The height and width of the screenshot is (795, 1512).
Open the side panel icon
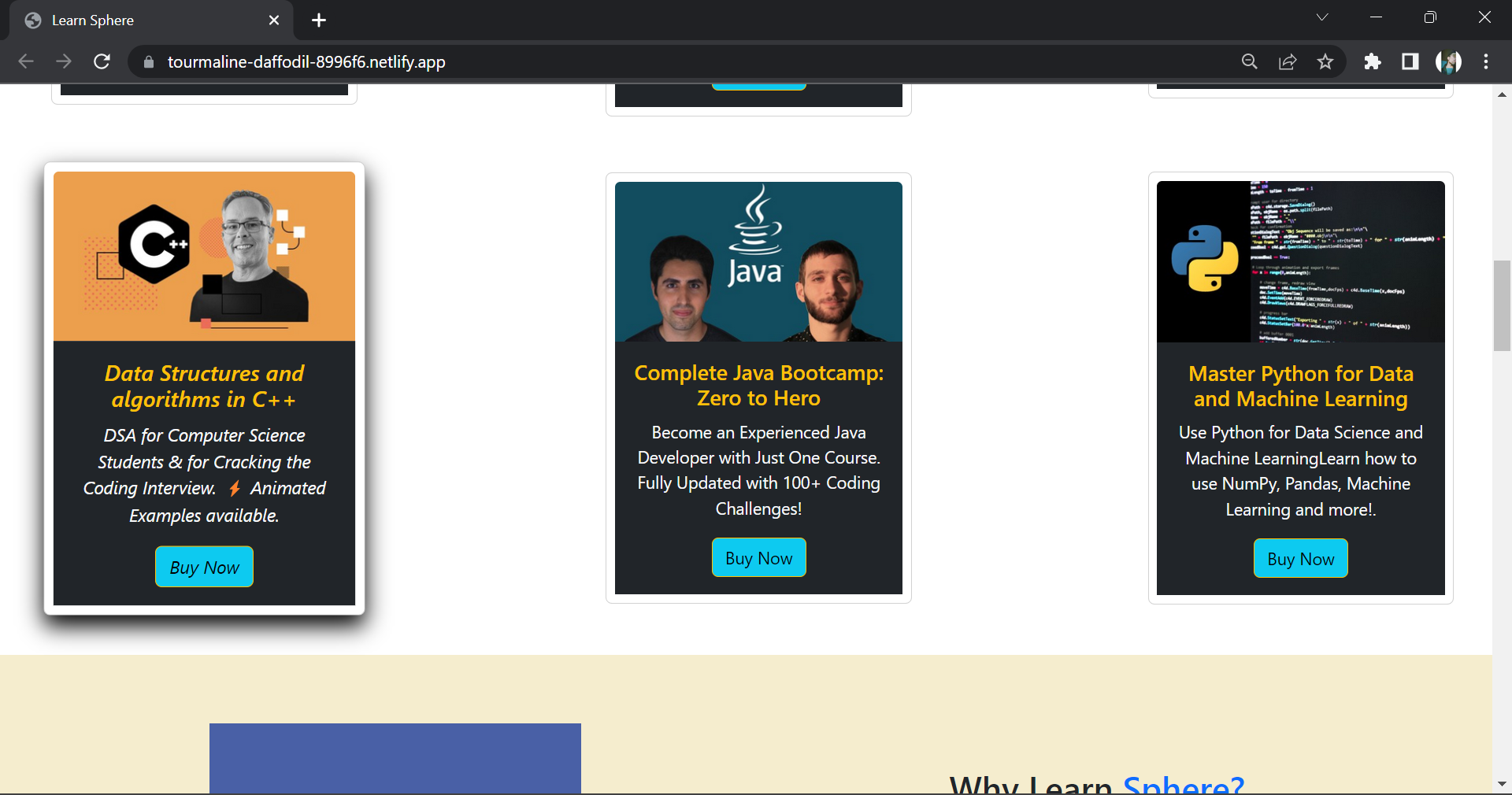coord(1410,61)
